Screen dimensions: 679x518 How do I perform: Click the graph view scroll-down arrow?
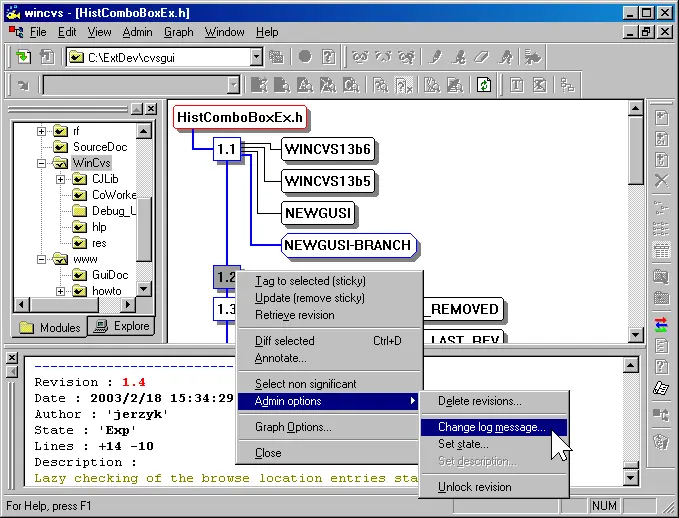(635, 334)
